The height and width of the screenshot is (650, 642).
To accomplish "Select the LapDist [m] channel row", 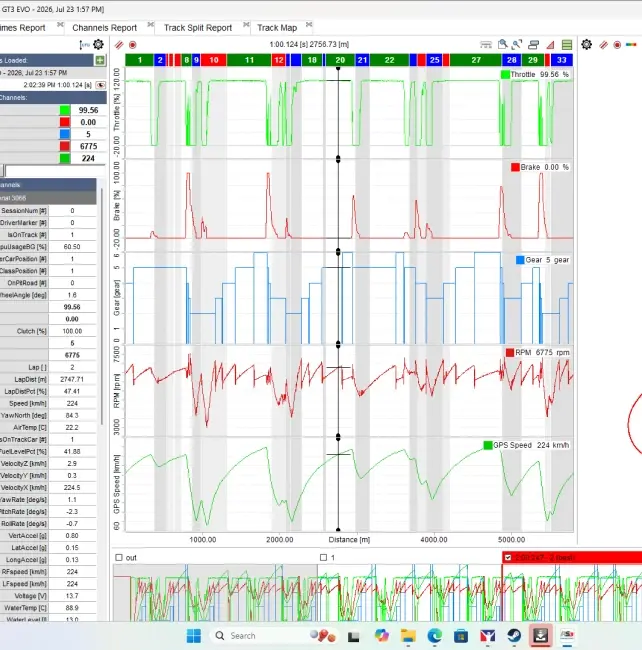I will click(x=48, y=379).
